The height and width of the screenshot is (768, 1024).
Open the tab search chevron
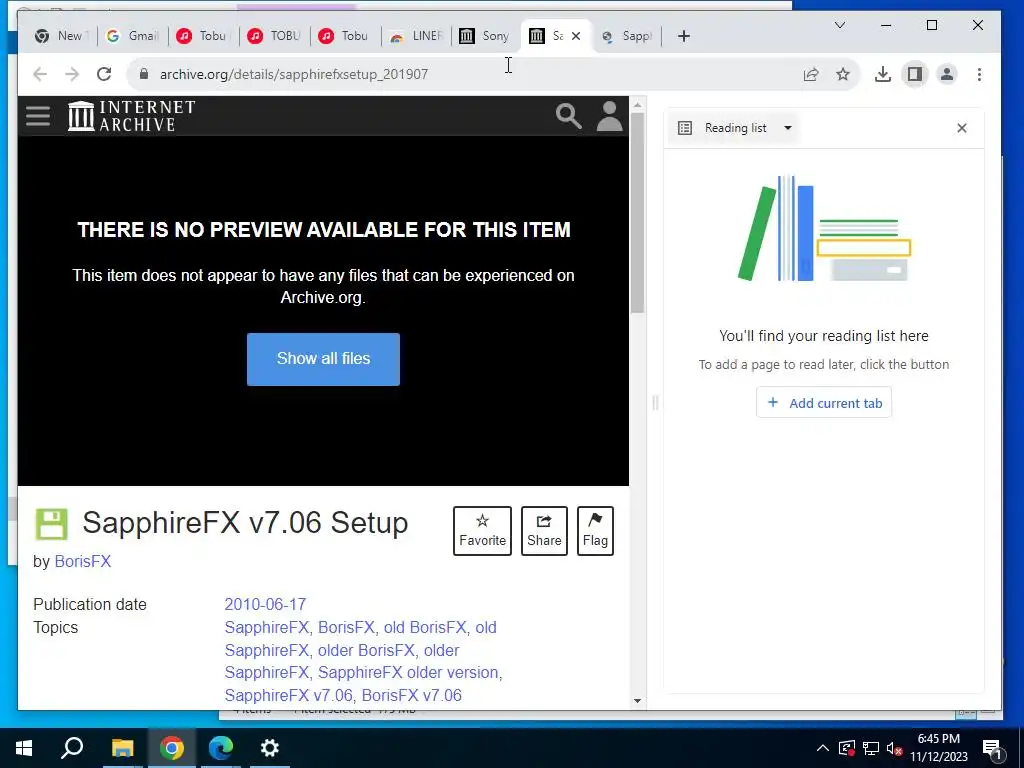[x=840, y=25]
